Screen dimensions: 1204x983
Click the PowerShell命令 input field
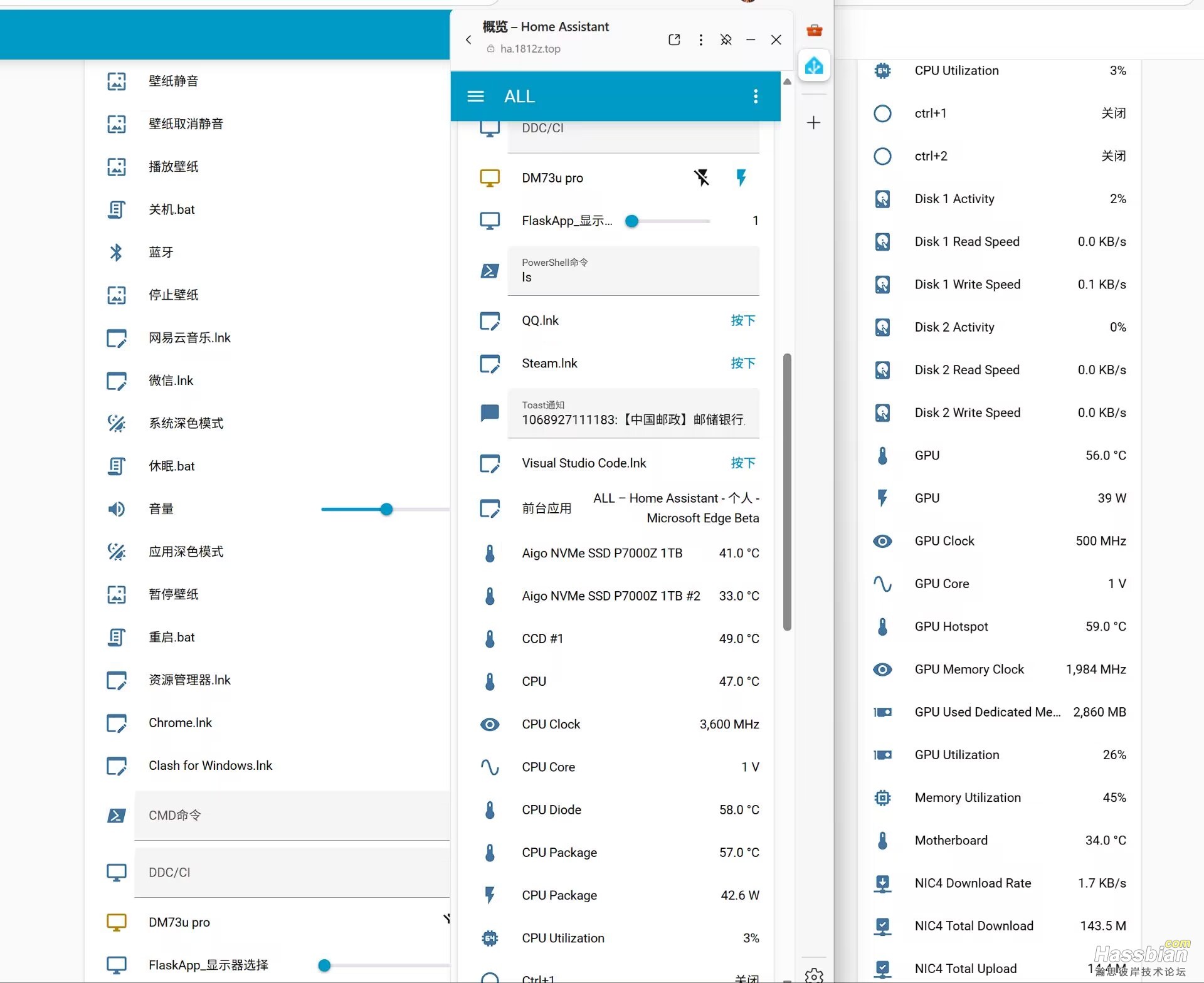point(633,271)
